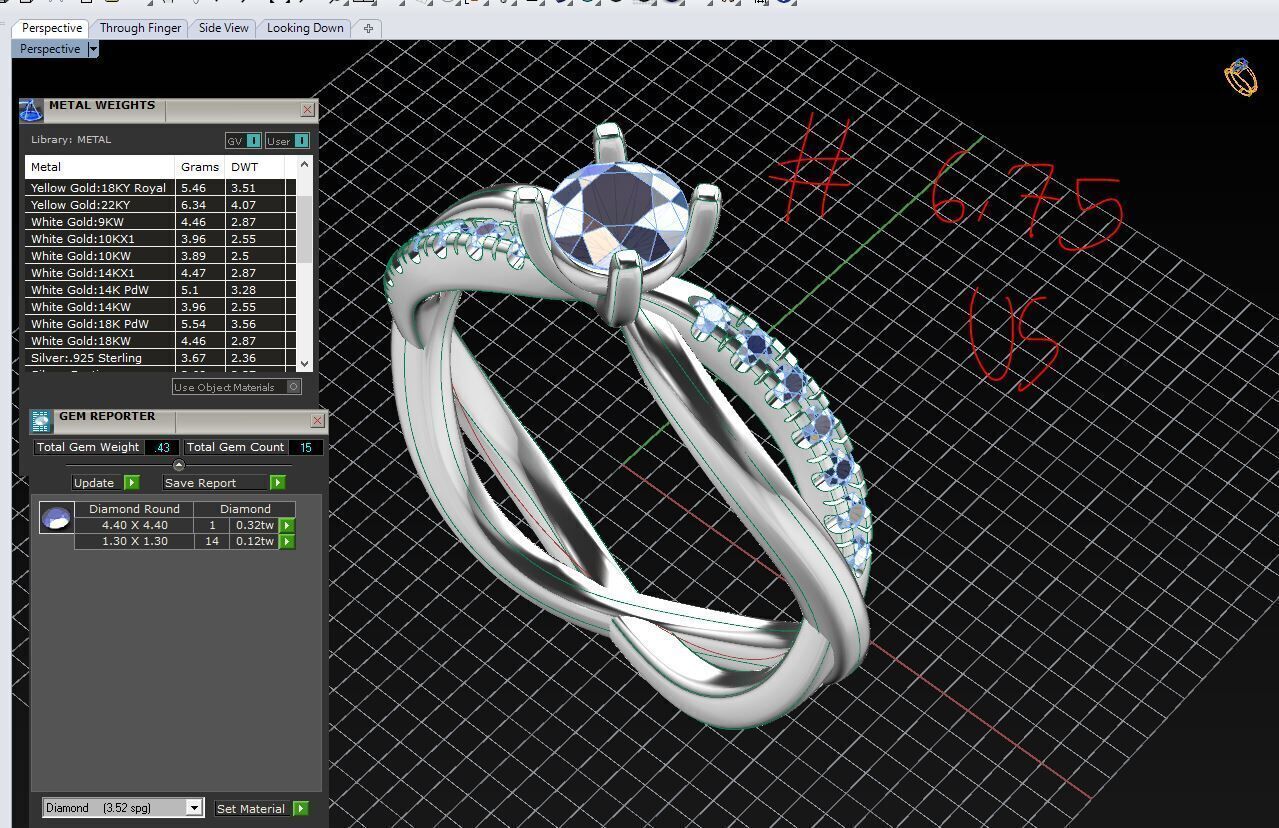1279x828 pixels.
Task: Close the Metal Weights panel
Action: click(x=307, y=110)
